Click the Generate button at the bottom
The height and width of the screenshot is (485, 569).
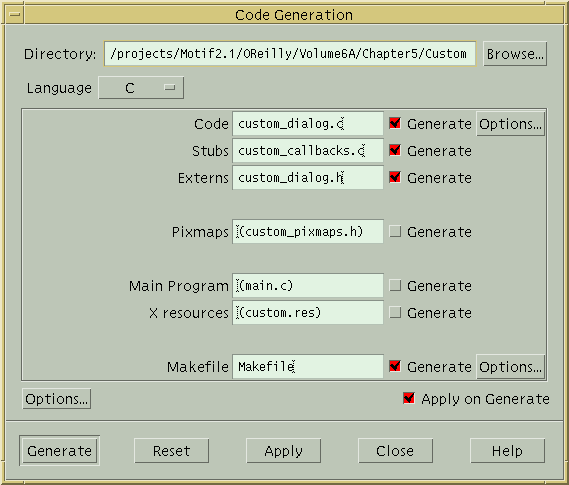(x=60, y=451)
